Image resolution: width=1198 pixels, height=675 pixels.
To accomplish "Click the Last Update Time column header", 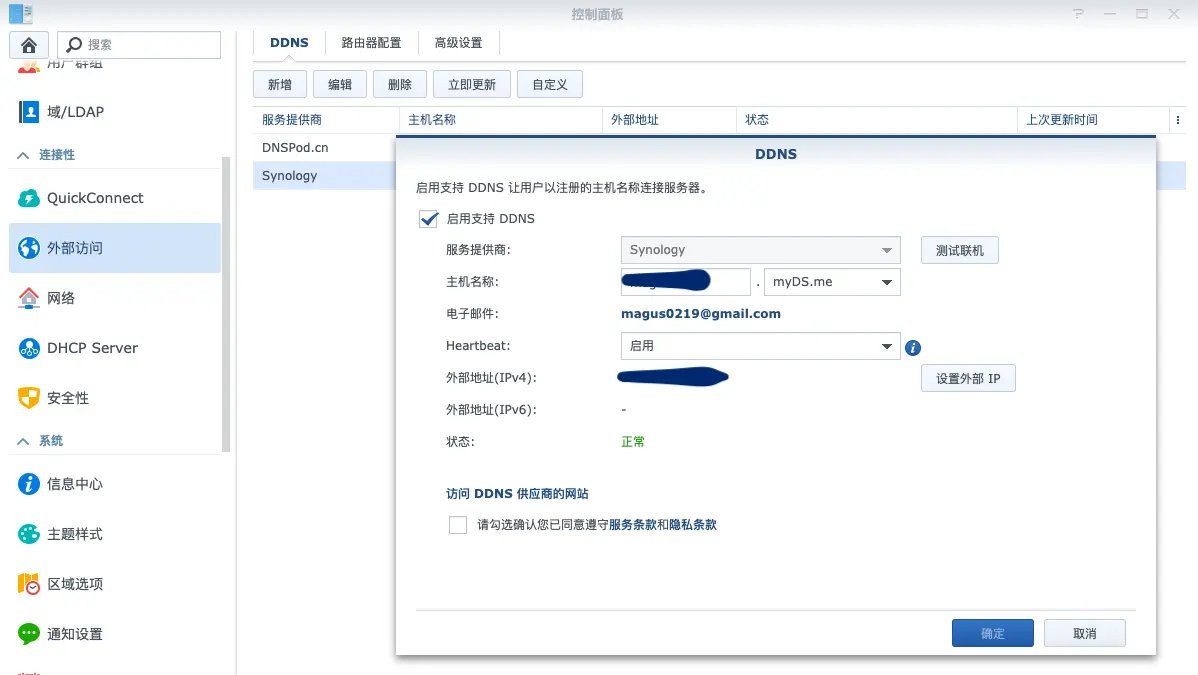I will tap(1093, 120).
